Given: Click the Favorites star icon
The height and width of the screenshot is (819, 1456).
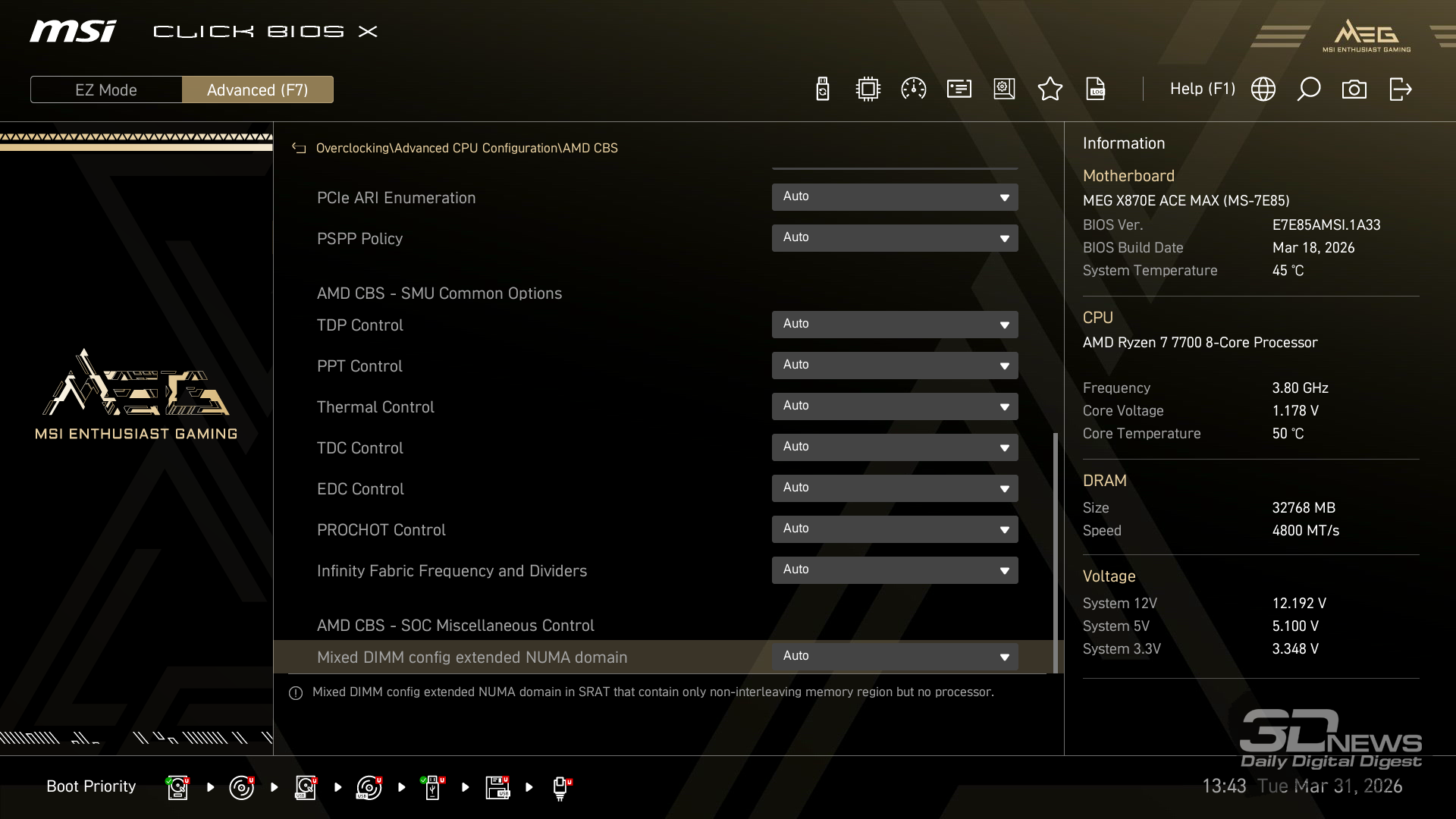Looking at the screenshot, I should 1050,89.
